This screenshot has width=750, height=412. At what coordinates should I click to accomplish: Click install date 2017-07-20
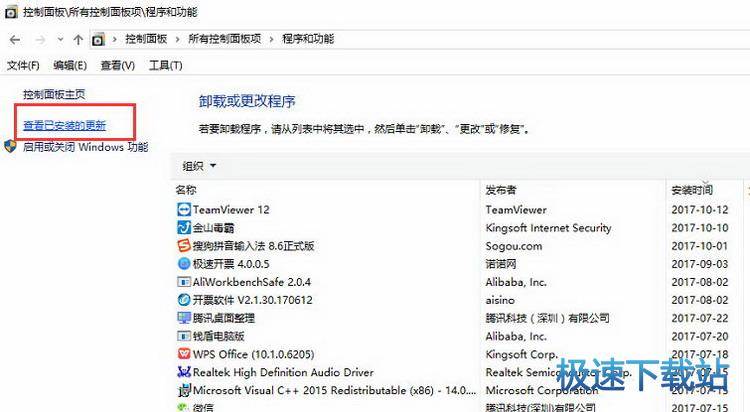click(x=700, y=336)
